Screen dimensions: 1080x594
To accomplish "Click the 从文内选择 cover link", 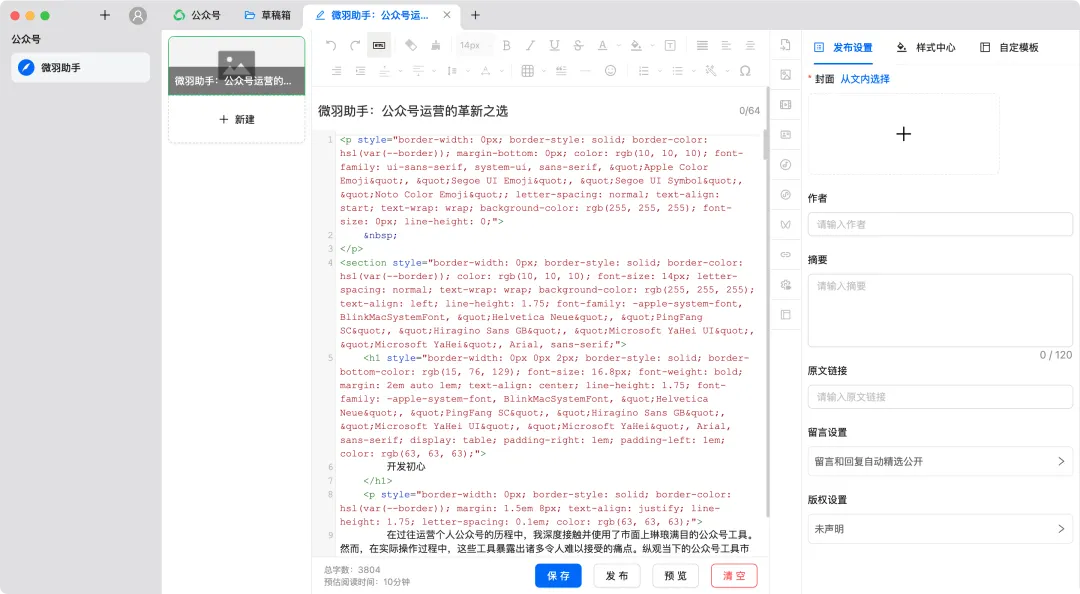I will tap(865, 79).
